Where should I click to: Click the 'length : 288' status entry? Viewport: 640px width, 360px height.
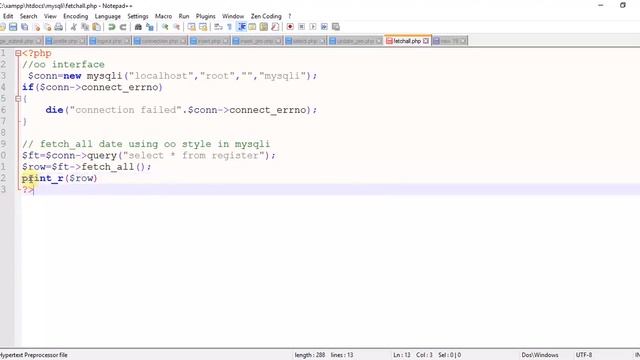pyautogui.click(x=310, y=355)
